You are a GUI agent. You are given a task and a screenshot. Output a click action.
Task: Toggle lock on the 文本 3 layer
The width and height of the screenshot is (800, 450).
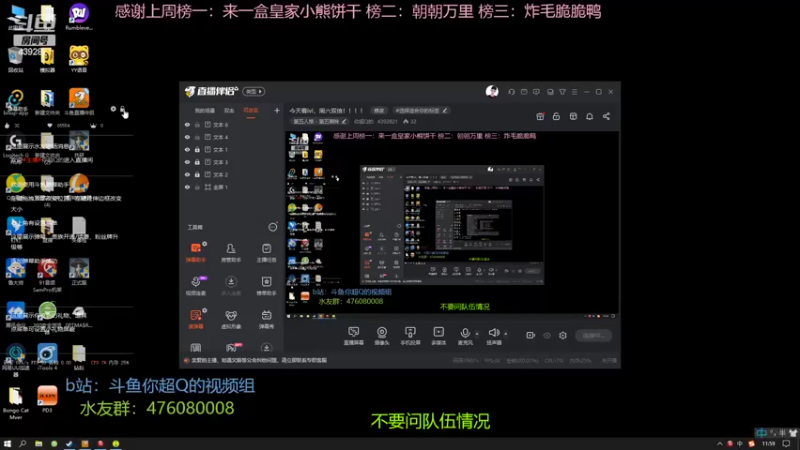pos(197,162)
